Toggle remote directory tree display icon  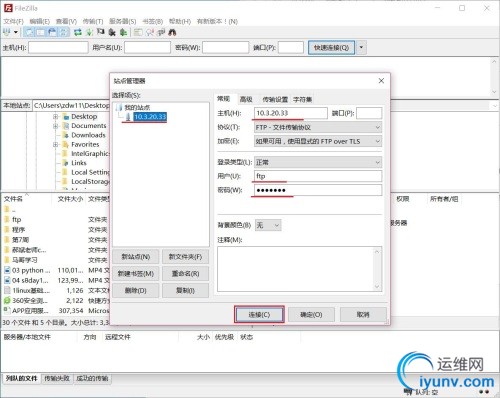coord(52,32)
